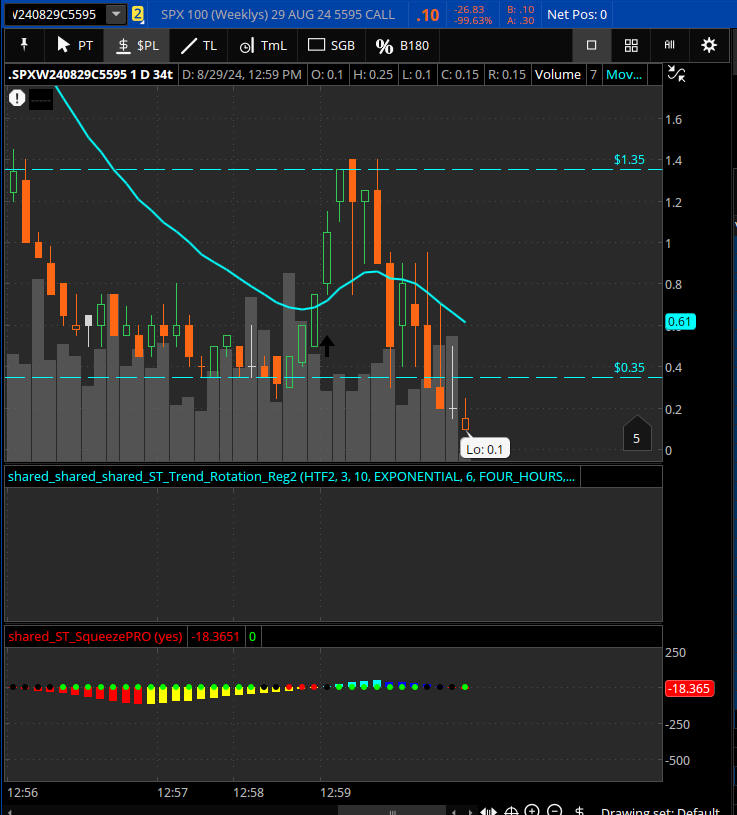Open chart settings gear

pyautogui.click(x=709, y=45)
